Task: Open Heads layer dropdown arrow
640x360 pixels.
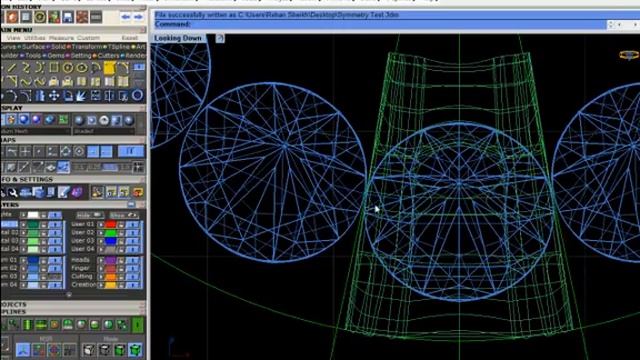Action: (101, 260)
